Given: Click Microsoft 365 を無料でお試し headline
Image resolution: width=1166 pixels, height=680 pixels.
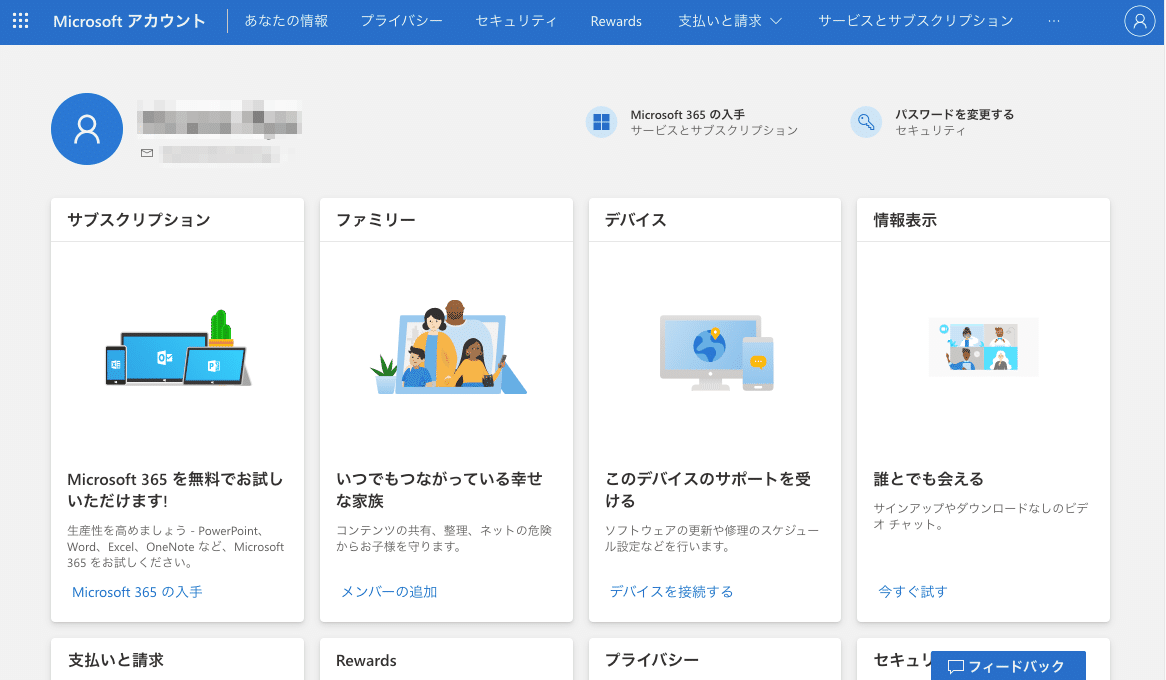Looking at the screenshot, I should (x=175, y=490).
